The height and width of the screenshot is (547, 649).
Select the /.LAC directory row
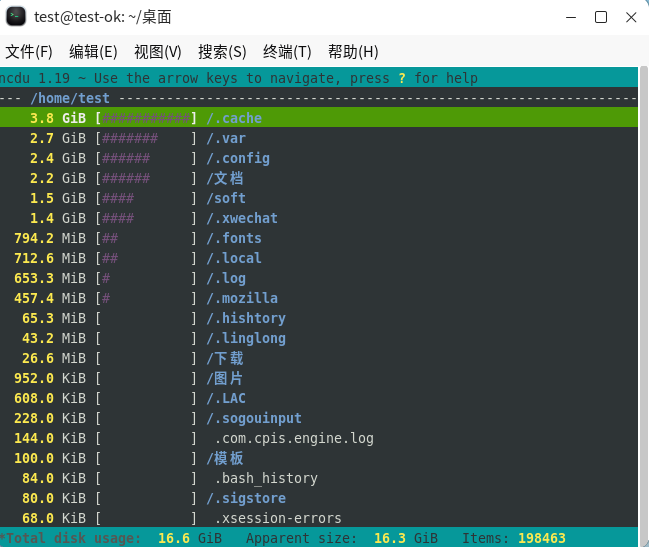(319, 398)
